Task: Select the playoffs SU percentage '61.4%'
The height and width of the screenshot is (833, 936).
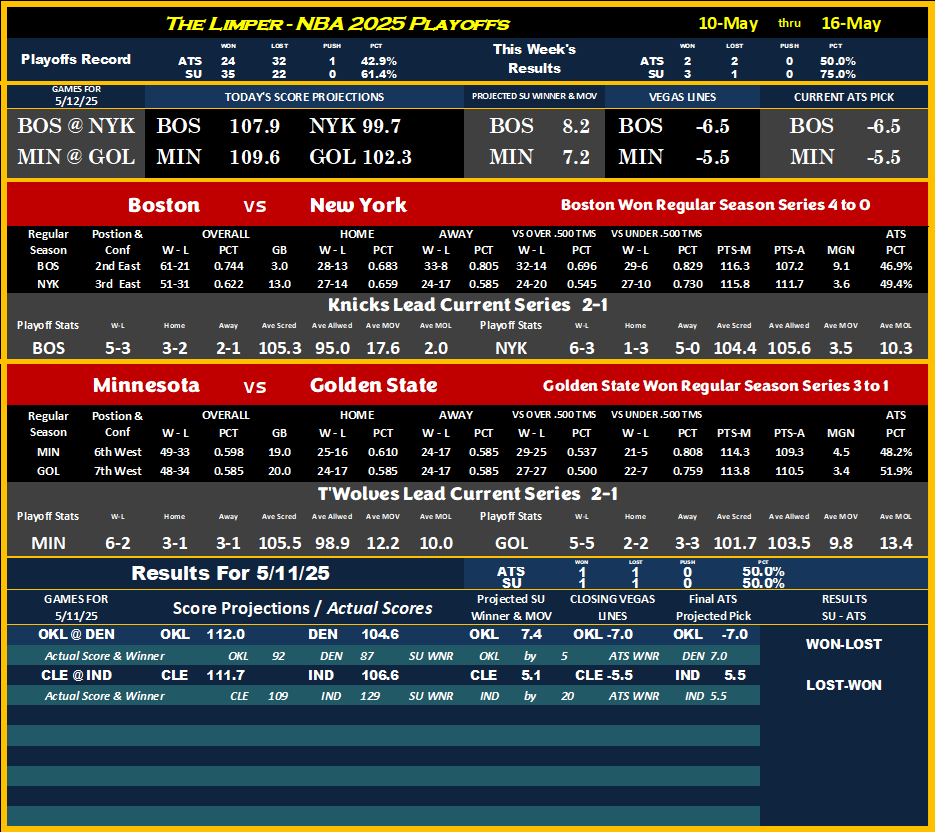Action: (x=378, y=74)
